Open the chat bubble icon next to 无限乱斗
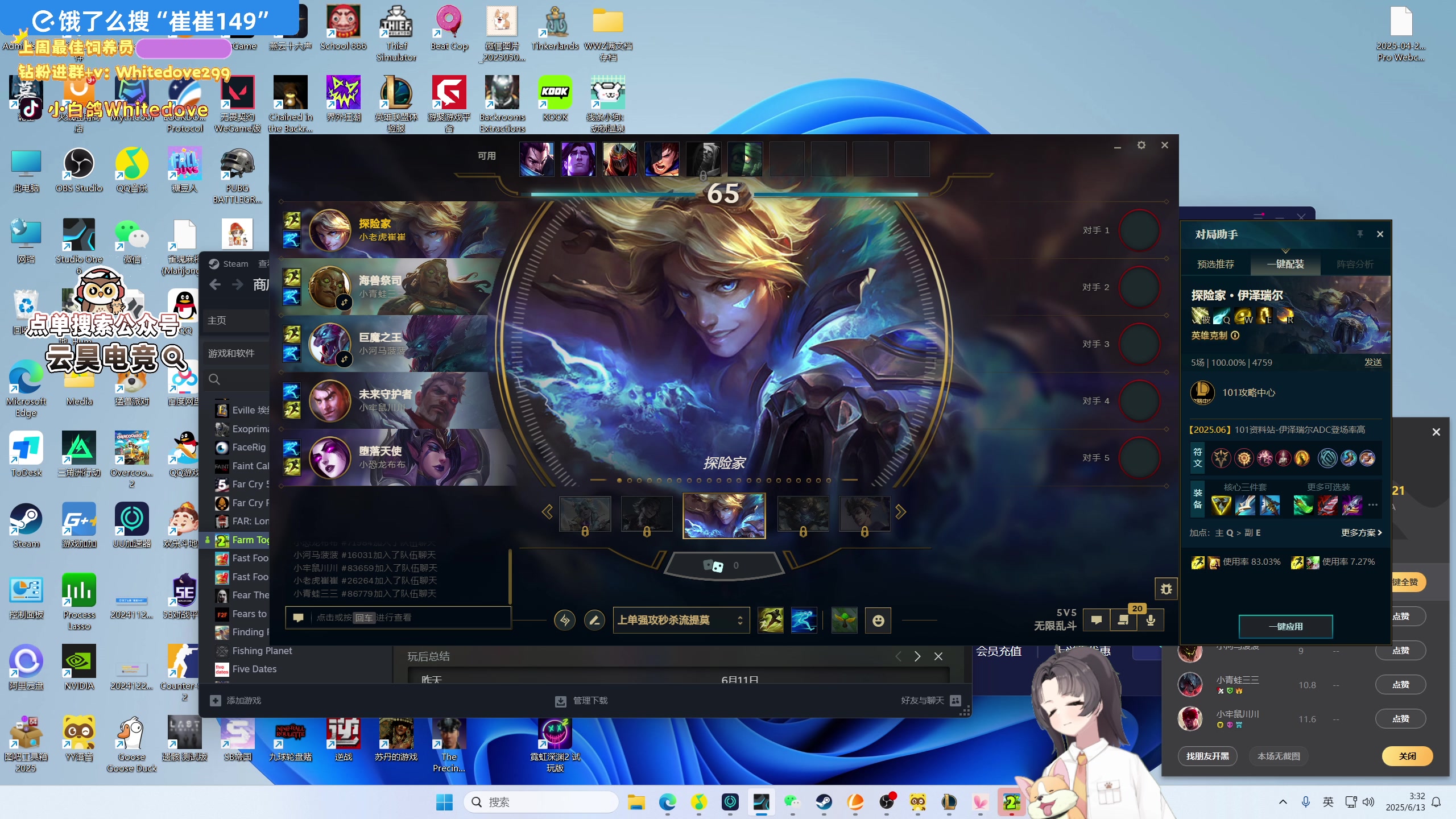The height and width of the screenshot is (819, 1456). click(1097, 620)
